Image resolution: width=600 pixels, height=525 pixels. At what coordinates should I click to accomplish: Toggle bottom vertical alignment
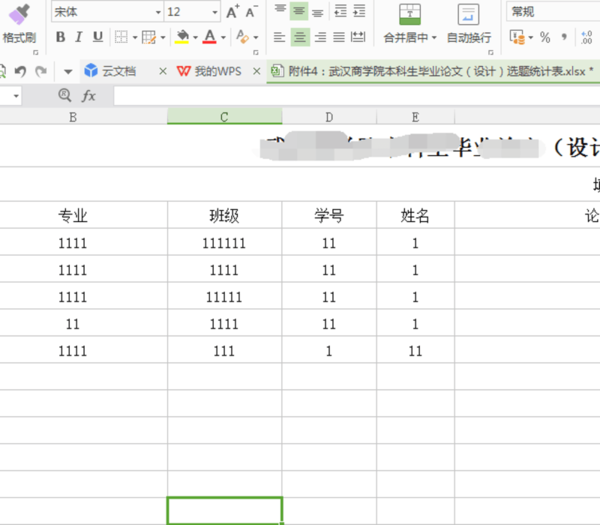point(317,12)
